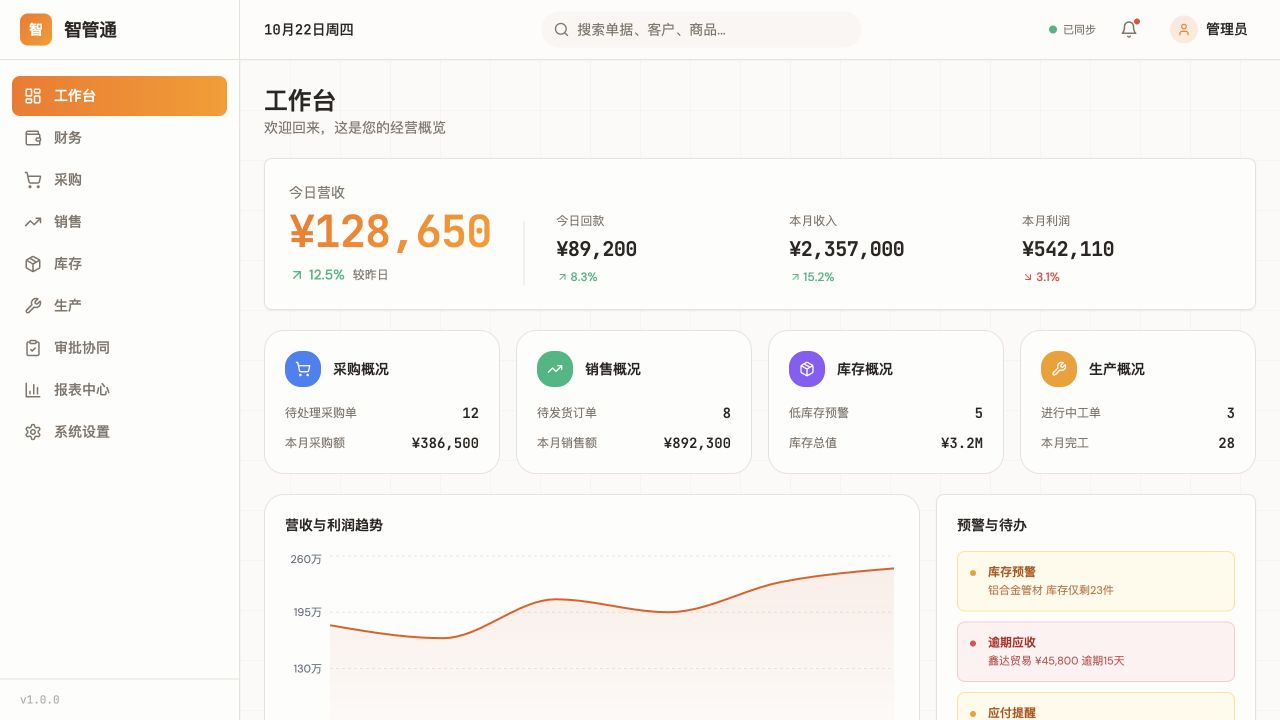1280x720 pixels.
Task: Click the 系统设置 gear icon
Action: coord(33,432)
